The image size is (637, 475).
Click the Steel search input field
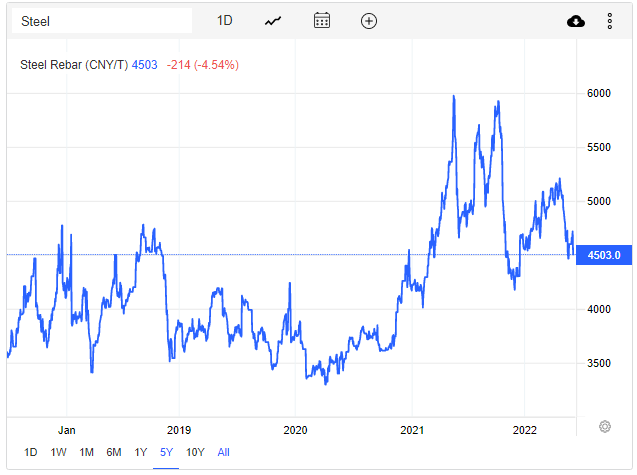pos(98,21)
